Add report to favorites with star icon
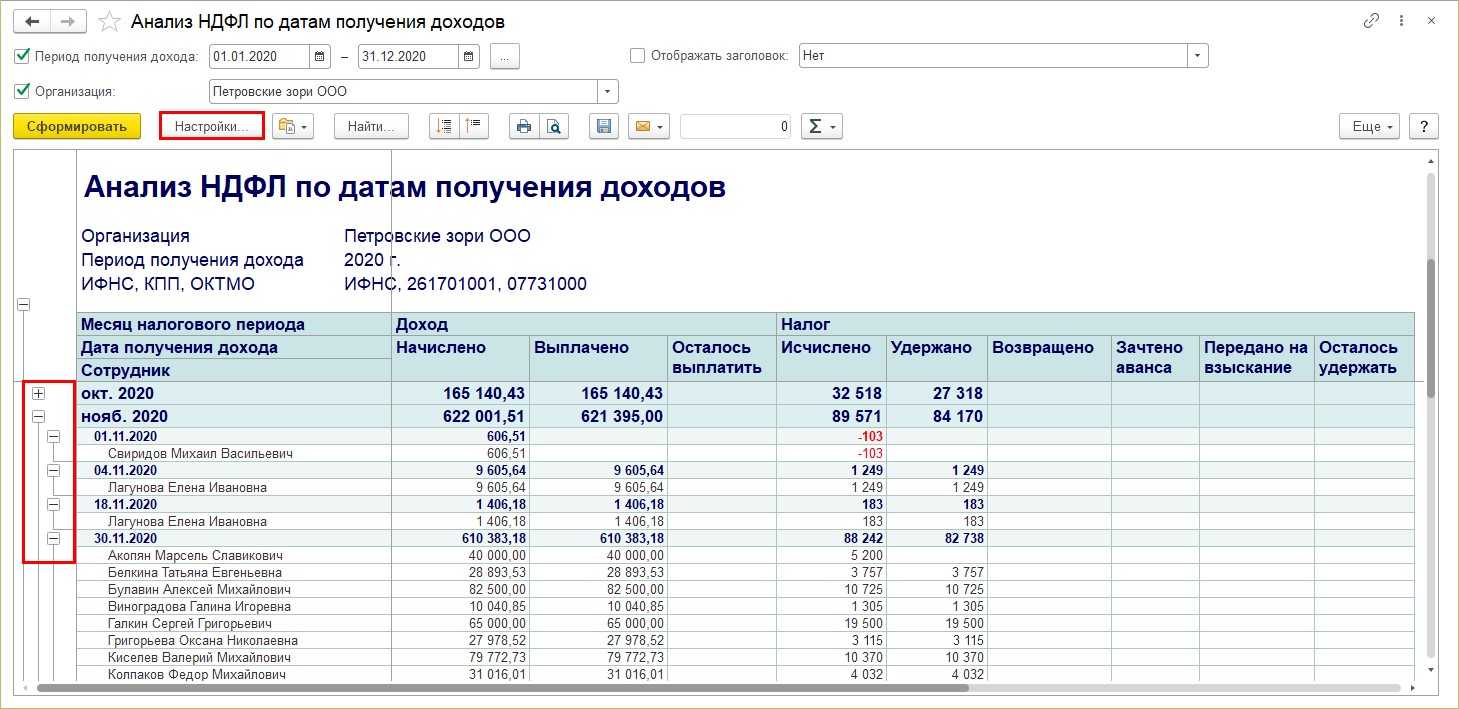This screenshot has height=709, width=1459. (110, 21)
